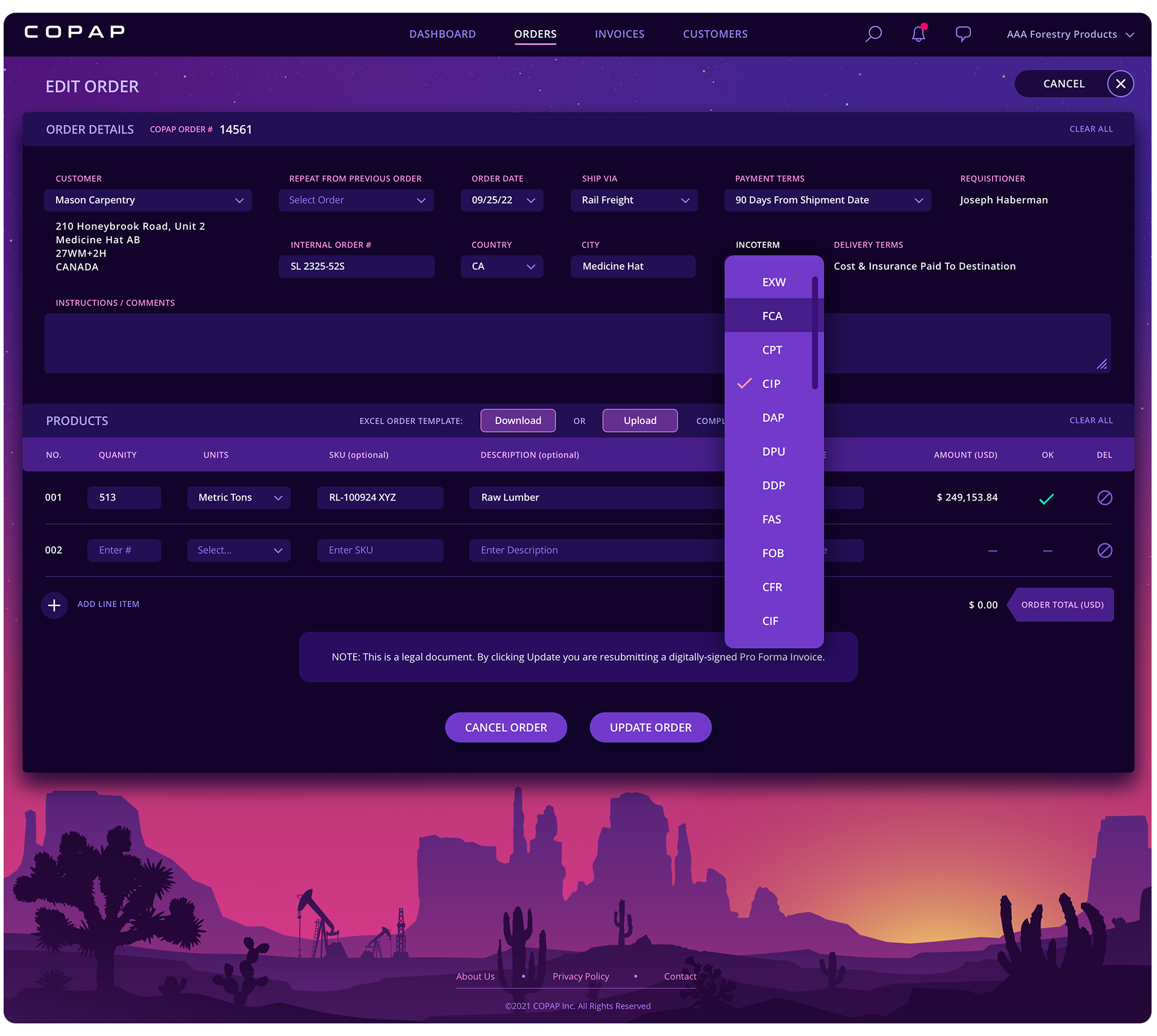Expand the Payment Terms dropdown

click(827, 200)
